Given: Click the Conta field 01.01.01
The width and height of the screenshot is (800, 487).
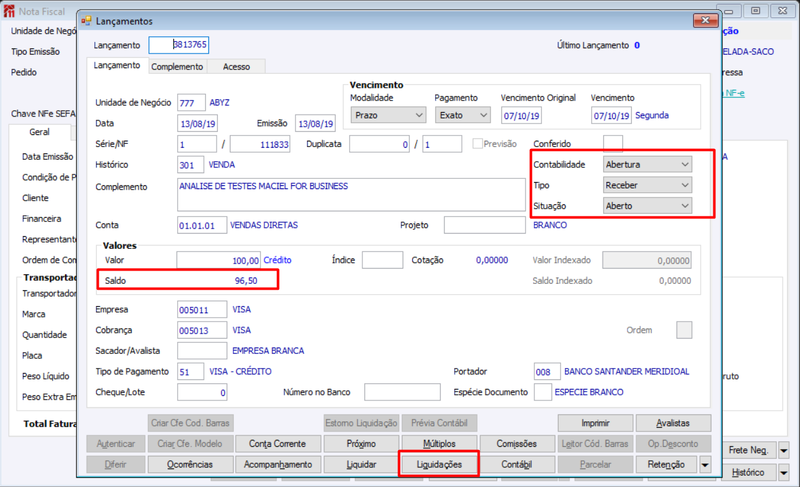Looking at the screenshot, I should point(202,225).
